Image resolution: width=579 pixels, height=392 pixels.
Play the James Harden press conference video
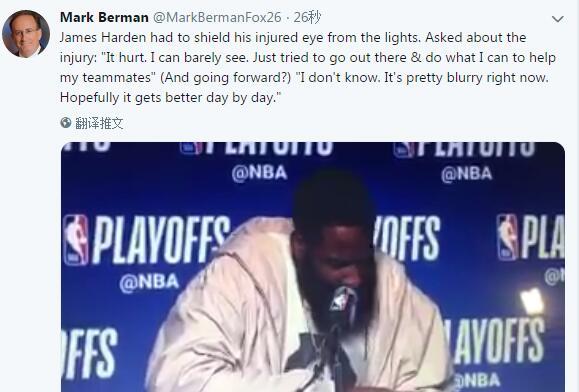(x=313, y=267)
